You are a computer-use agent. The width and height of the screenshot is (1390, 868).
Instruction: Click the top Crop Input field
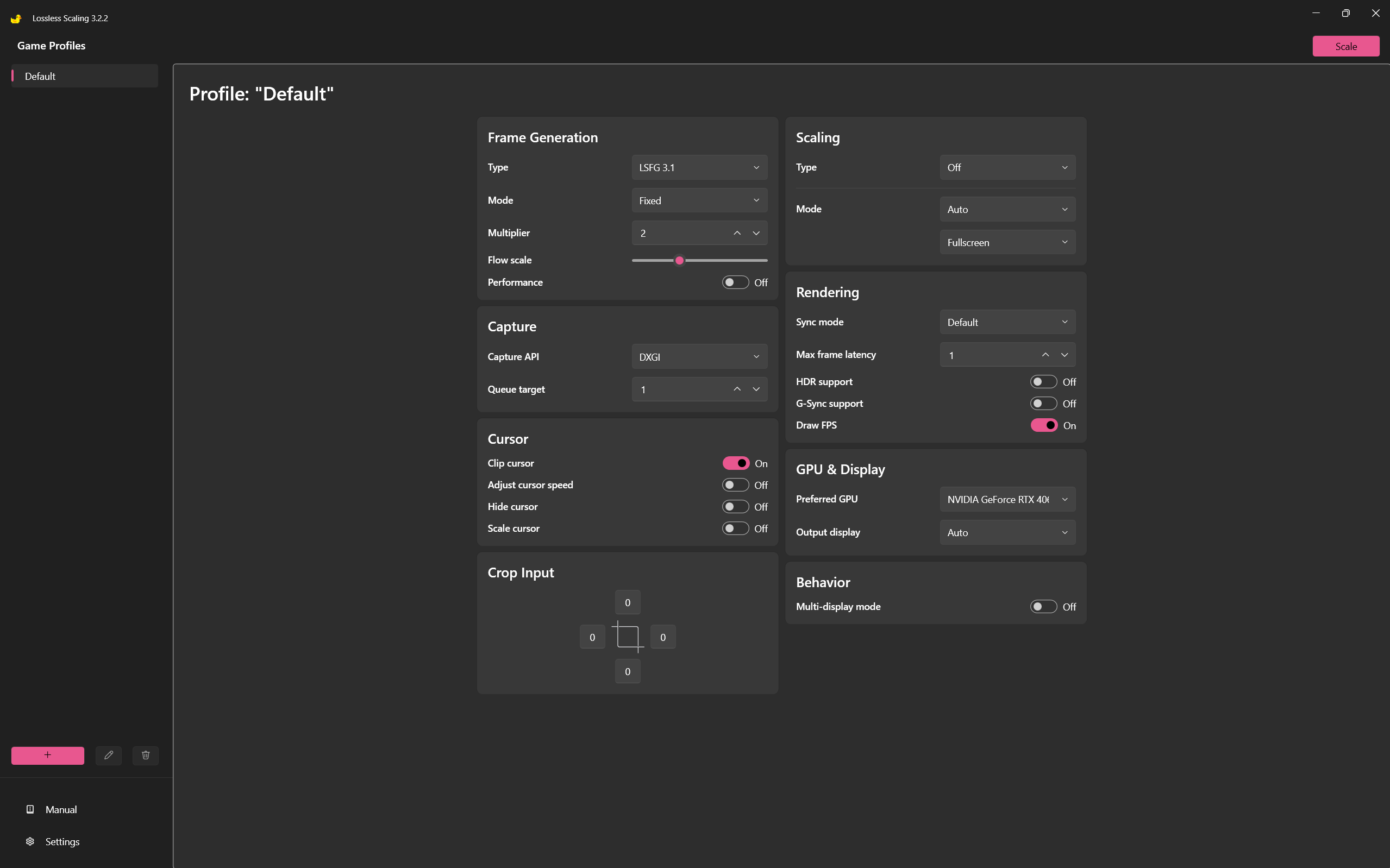[x=627, y=602]
